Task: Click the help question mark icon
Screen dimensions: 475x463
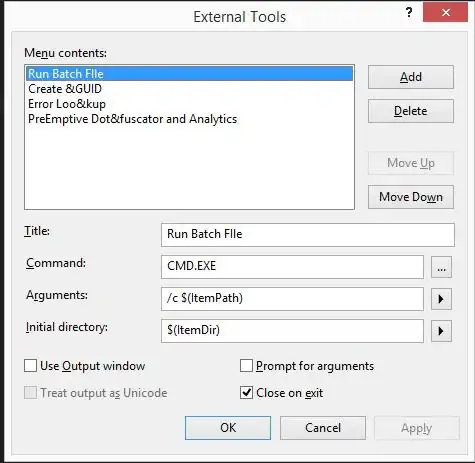Action: point(409,13)
